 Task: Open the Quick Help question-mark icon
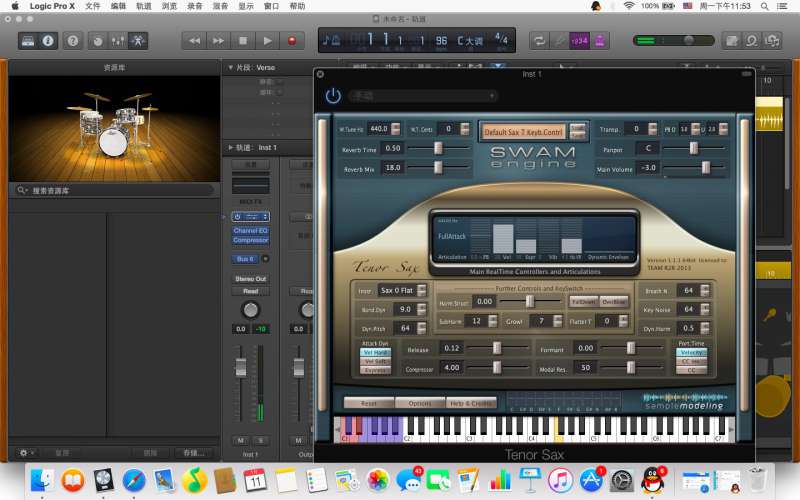tap(71, 41)
